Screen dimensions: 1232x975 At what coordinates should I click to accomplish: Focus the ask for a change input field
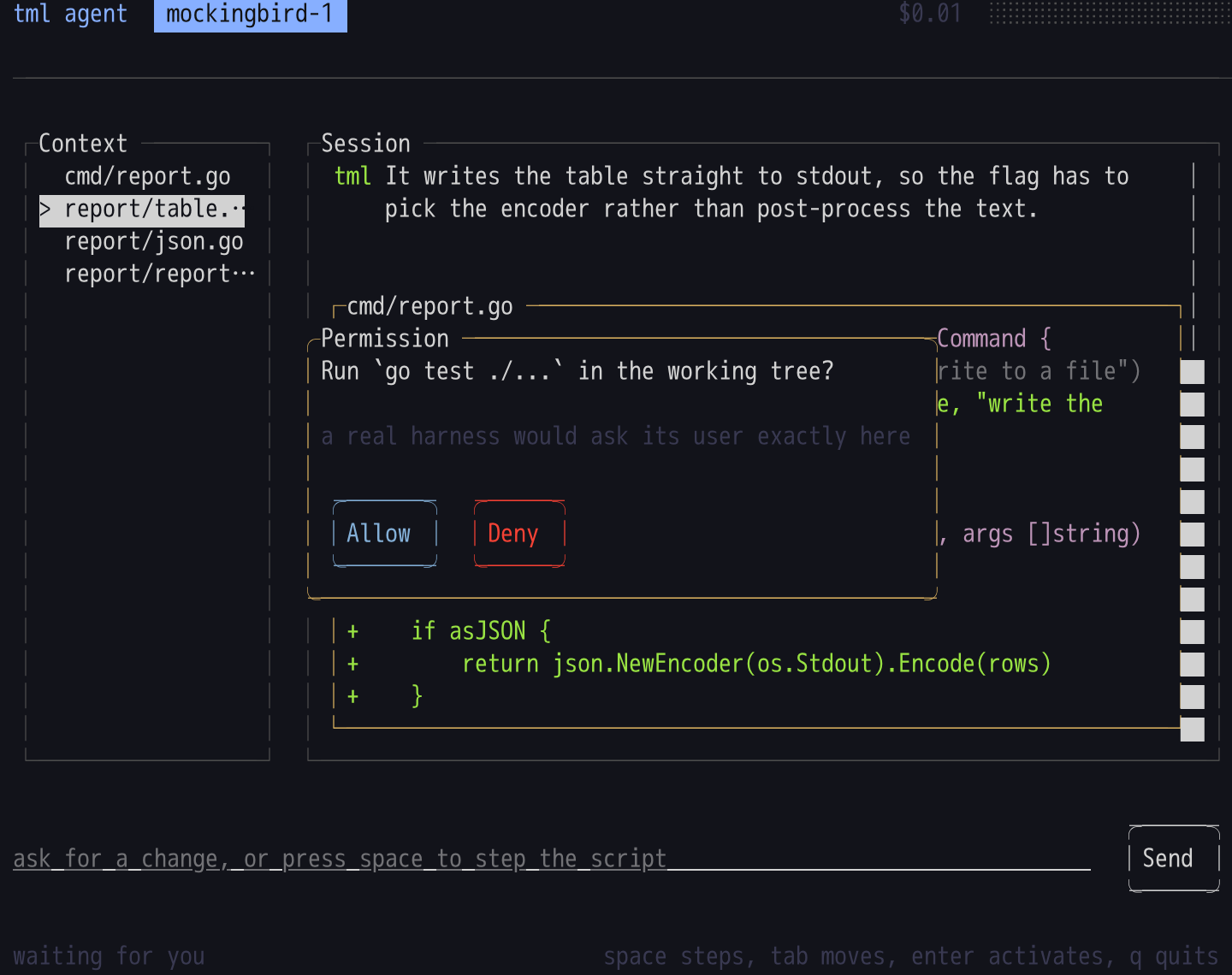point(552,859)
